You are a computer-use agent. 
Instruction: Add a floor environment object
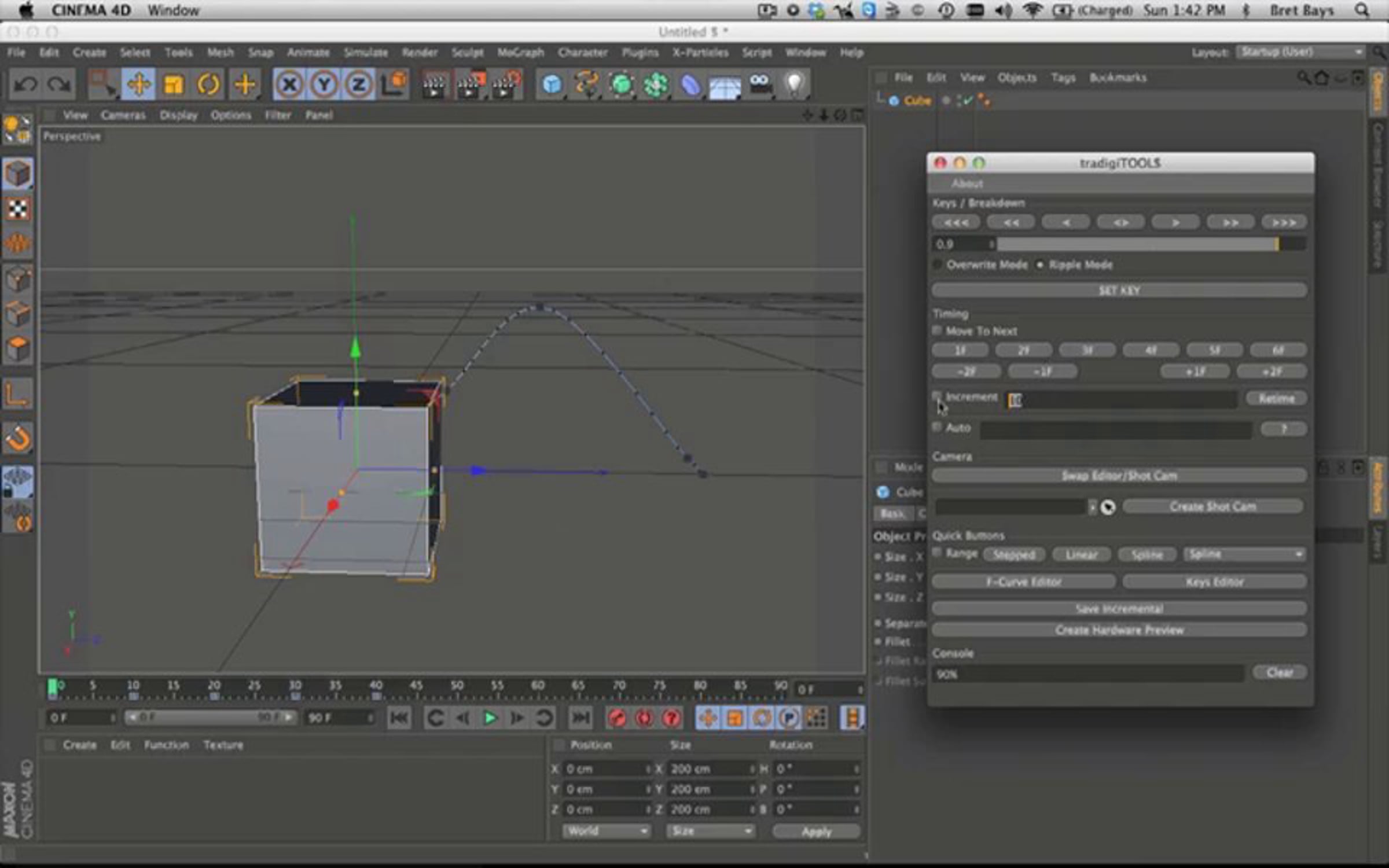725,84
